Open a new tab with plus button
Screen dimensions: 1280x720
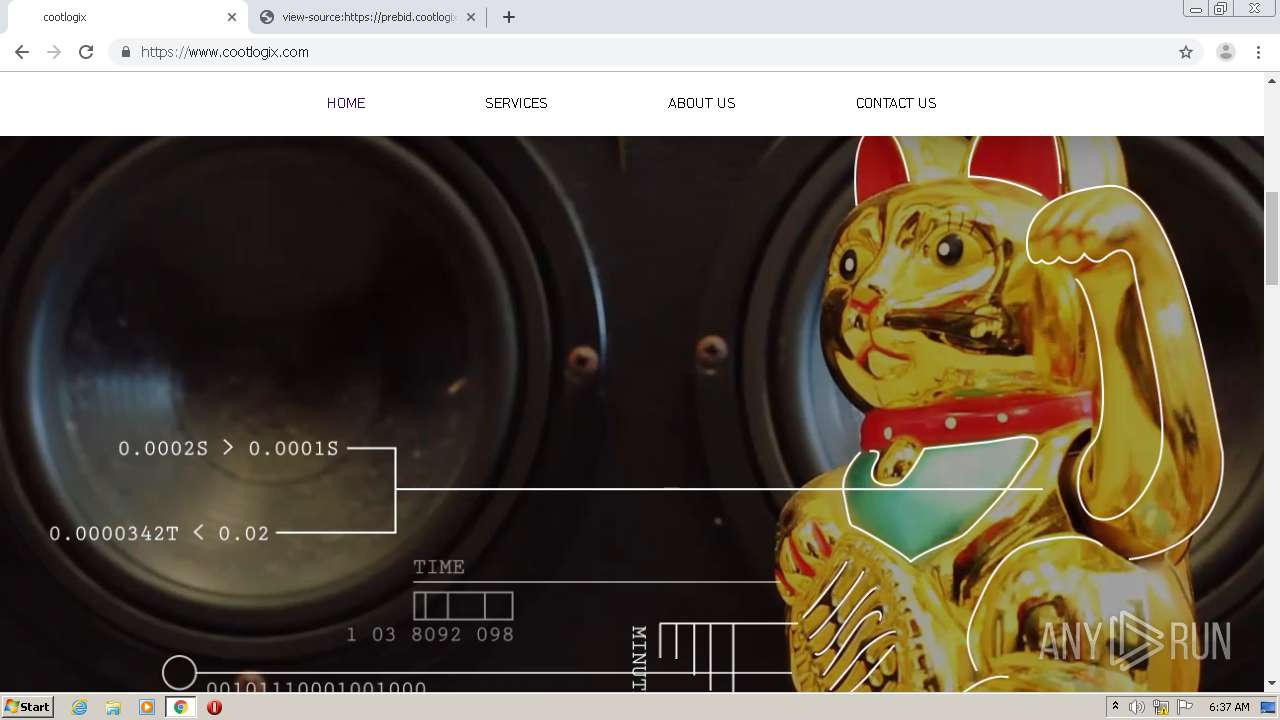(509, 17)
